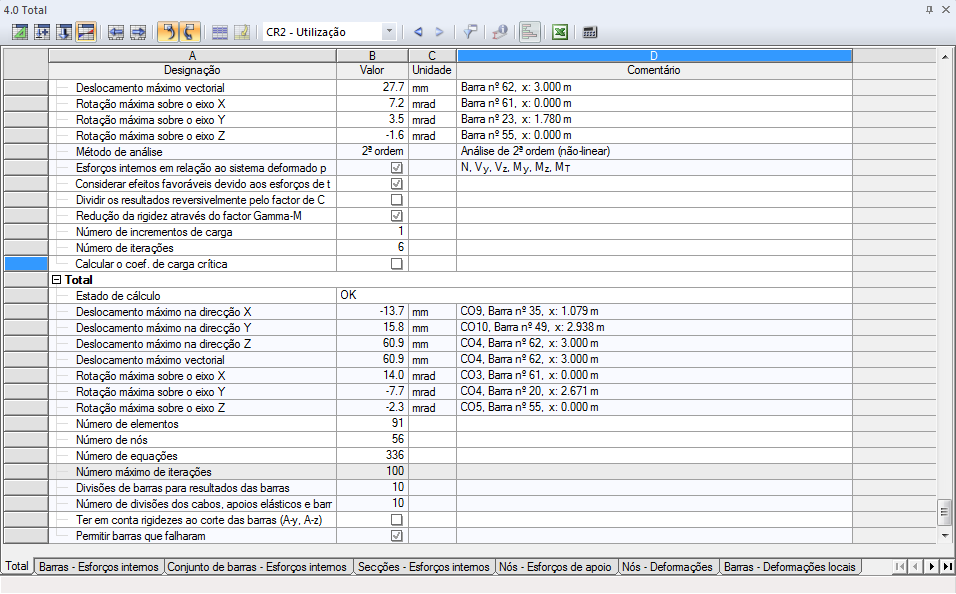Screen dimensions: 956x594
Task: Select column B header
Action: [x=372, y=55]
